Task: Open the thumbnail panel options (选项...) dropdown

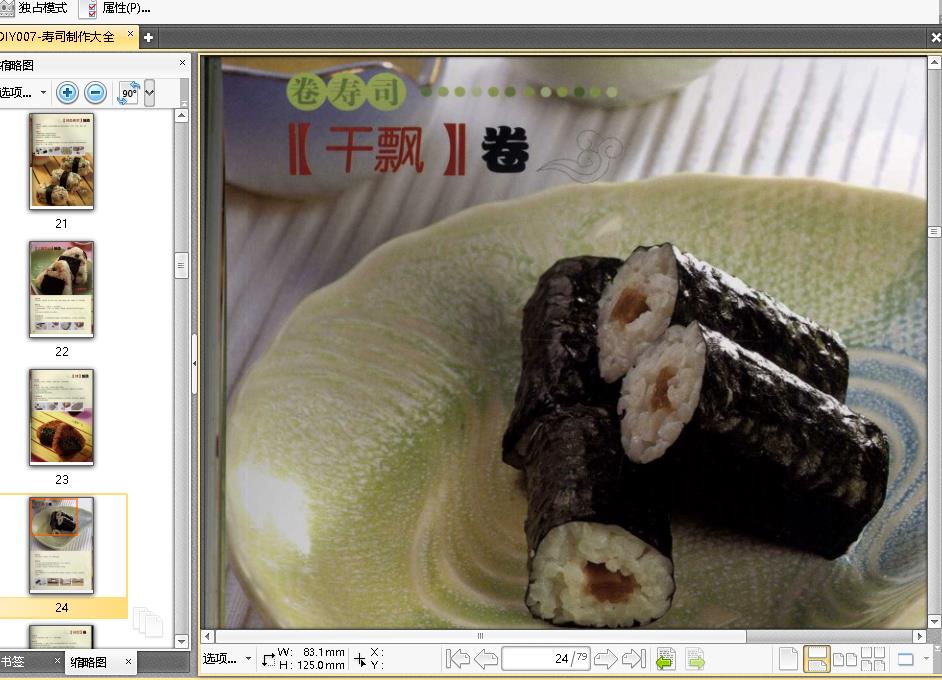Action: pyautogui.click(x=23, y=93)
